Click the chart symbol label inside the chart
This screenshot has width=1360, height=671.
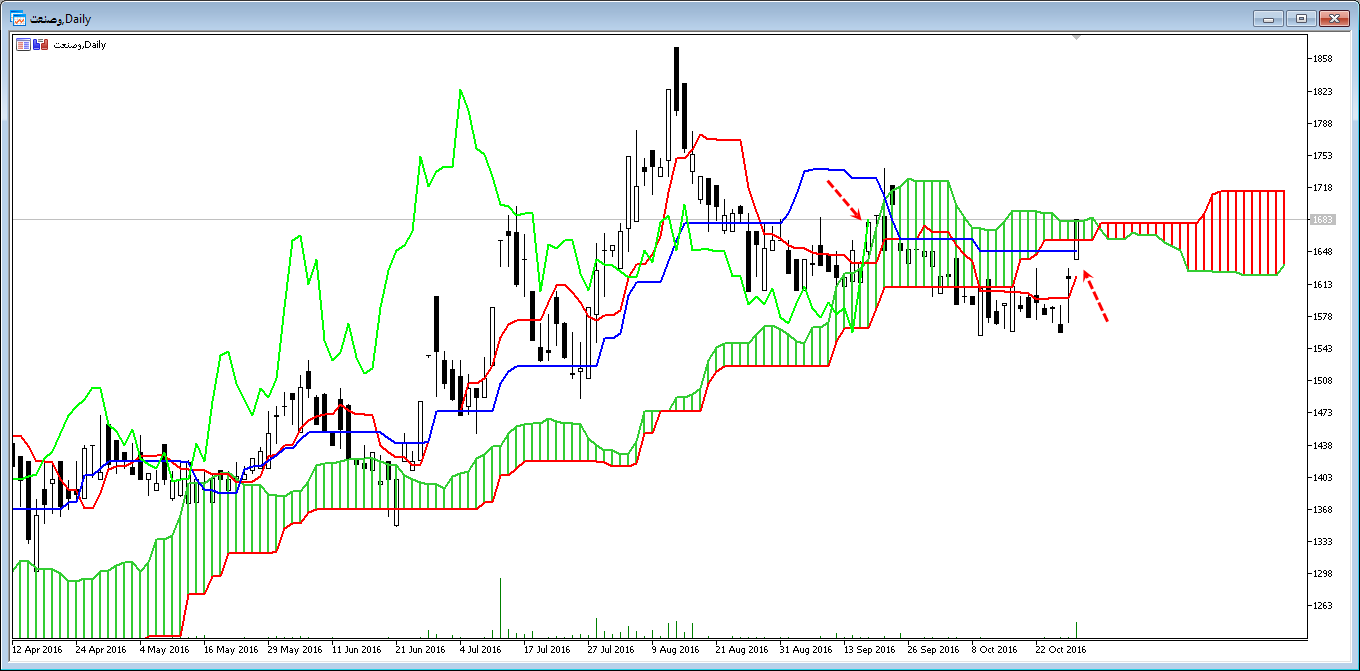pyautogui.click(x=79, y=44)
